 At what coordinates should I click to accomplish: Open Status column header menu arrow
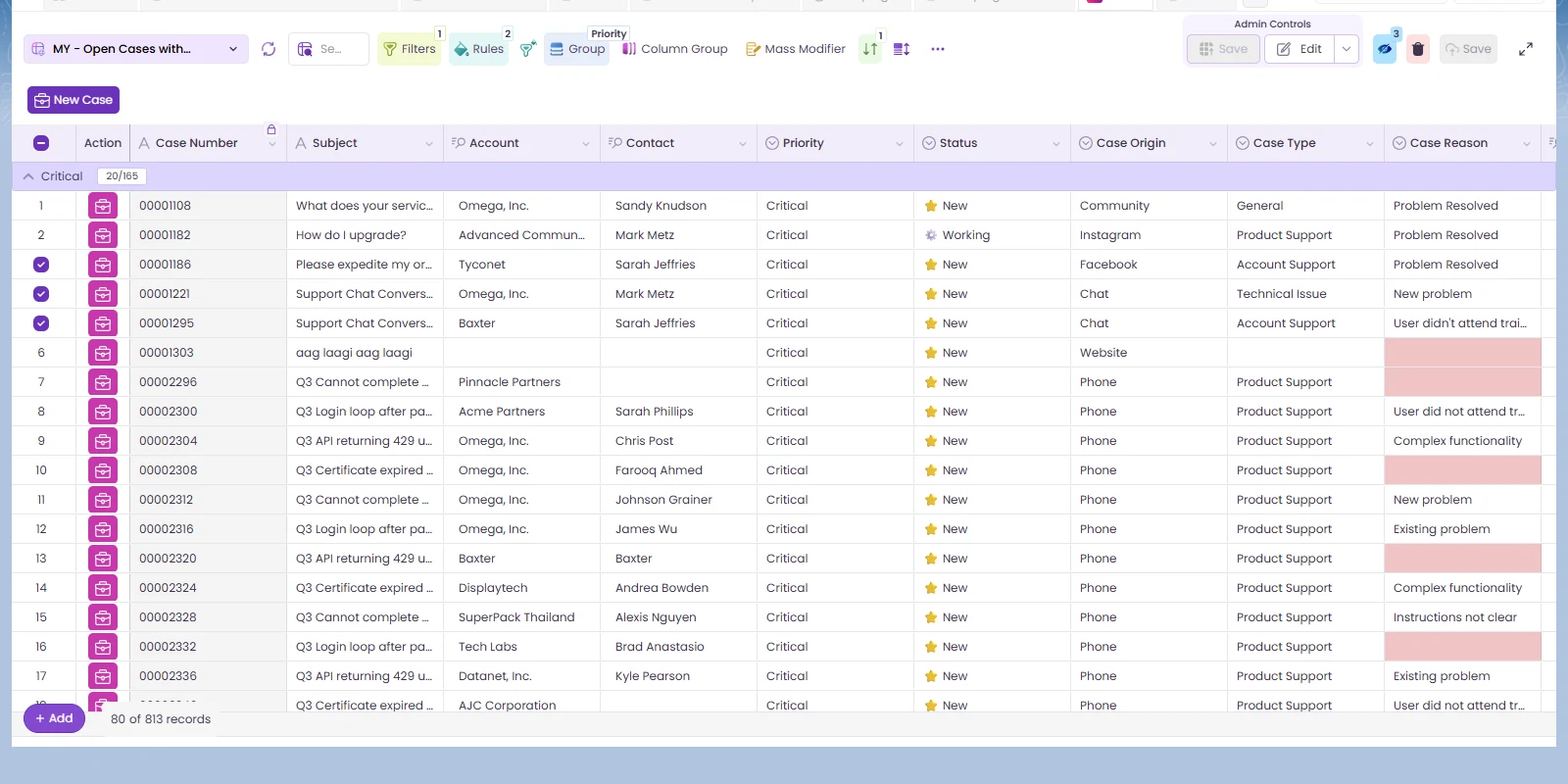coord(1056,144)
